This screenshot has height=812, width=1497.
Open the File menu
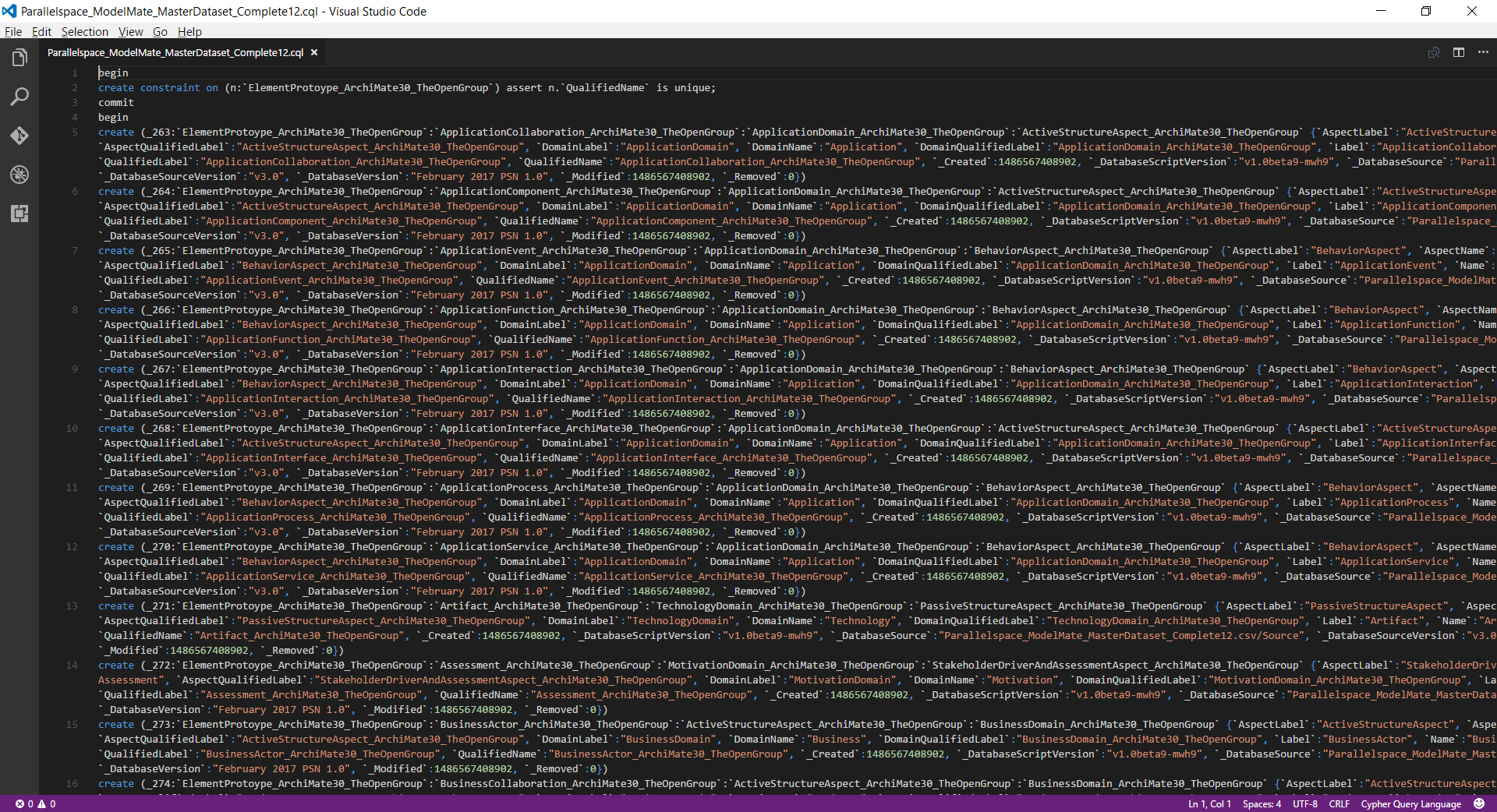[13, 32]
